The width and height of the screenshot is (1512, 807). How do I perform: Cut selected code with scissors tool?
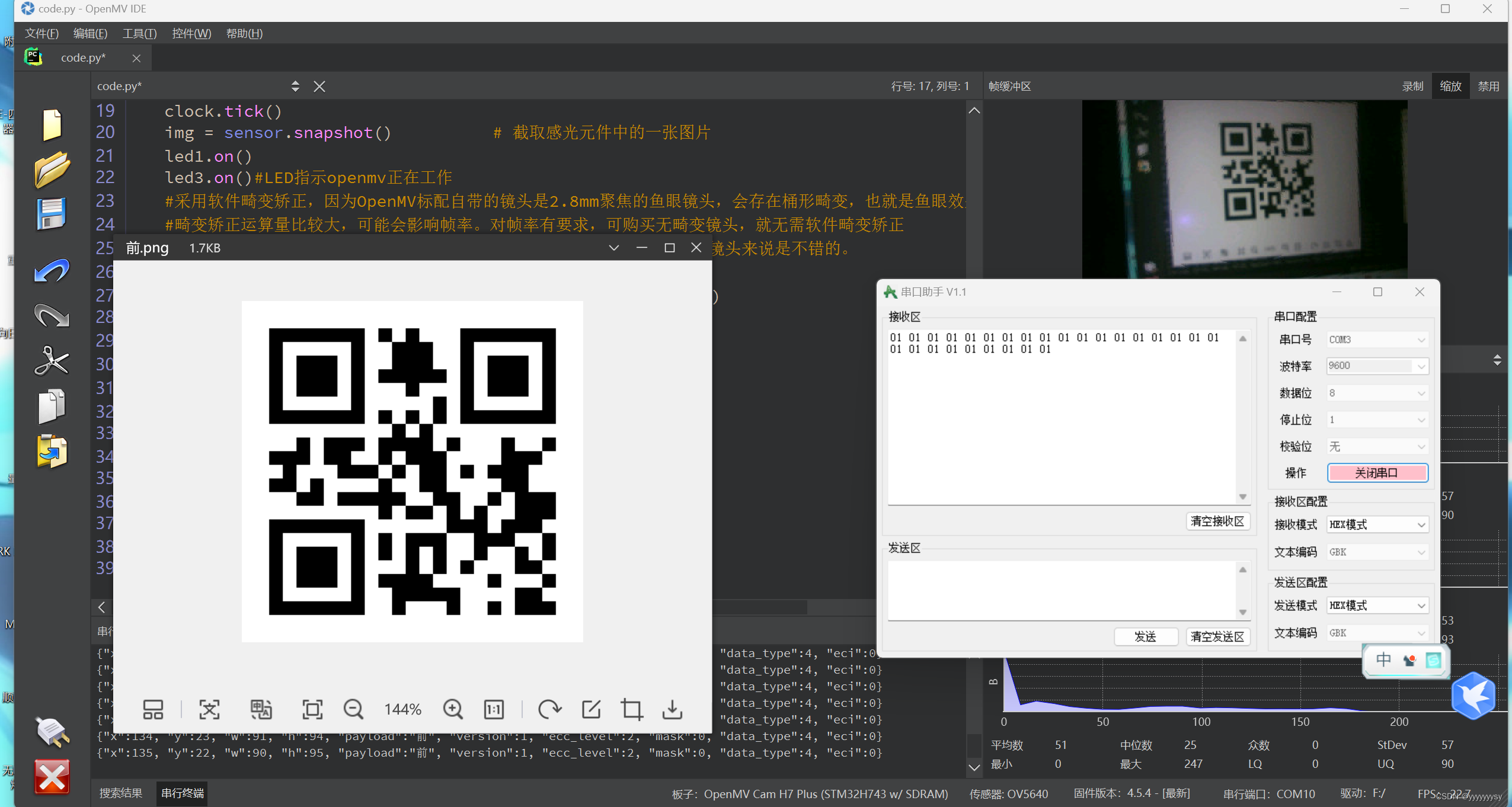coord(51,361)
